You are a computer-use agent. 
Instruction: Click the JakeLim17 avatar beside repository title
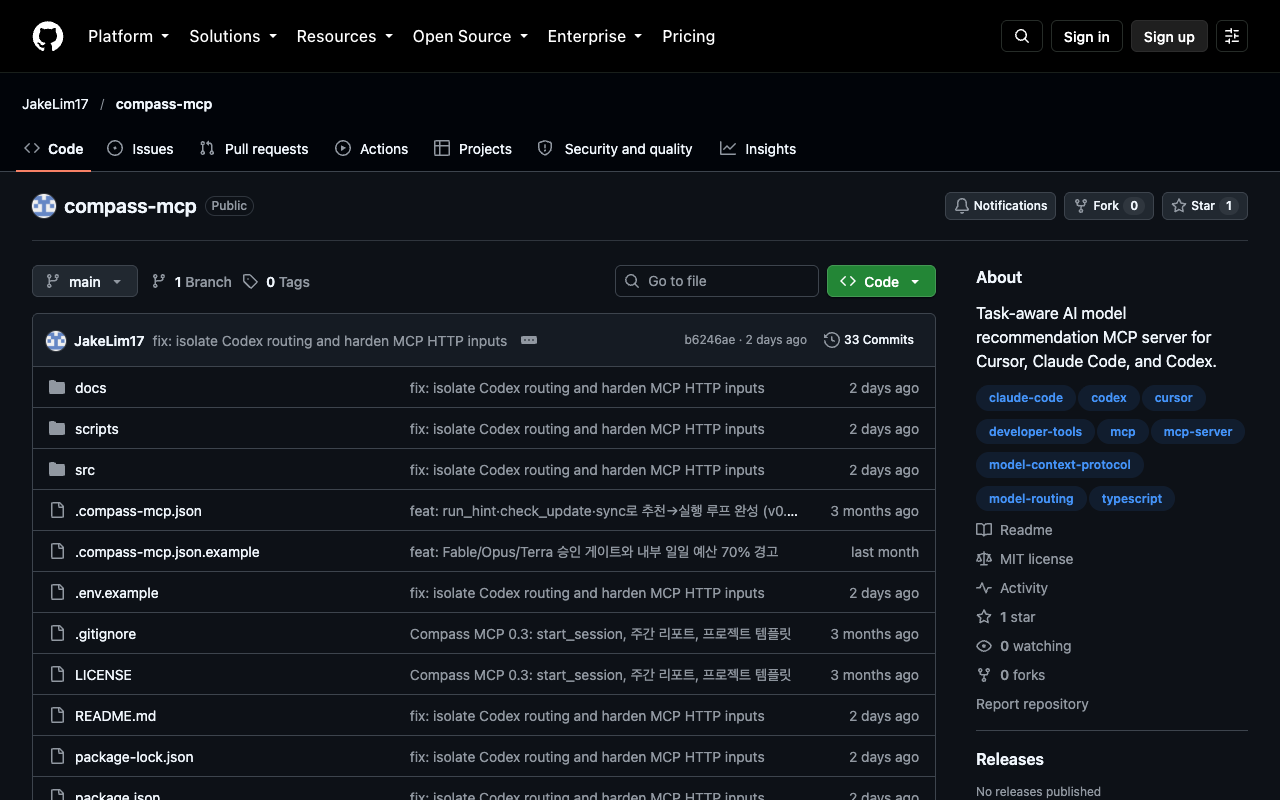point(44,206)
